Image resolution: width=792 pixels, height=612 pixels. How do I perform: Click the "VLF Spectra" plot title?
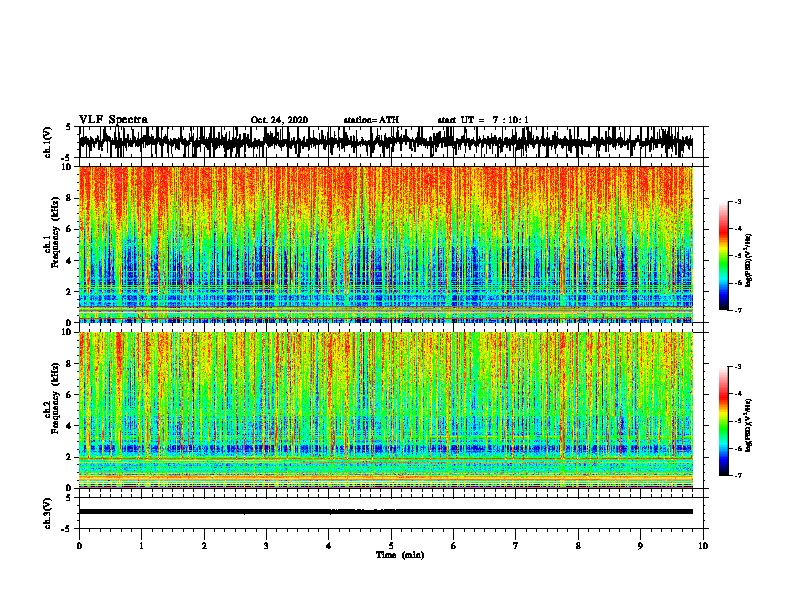click(x=113, y=120)
